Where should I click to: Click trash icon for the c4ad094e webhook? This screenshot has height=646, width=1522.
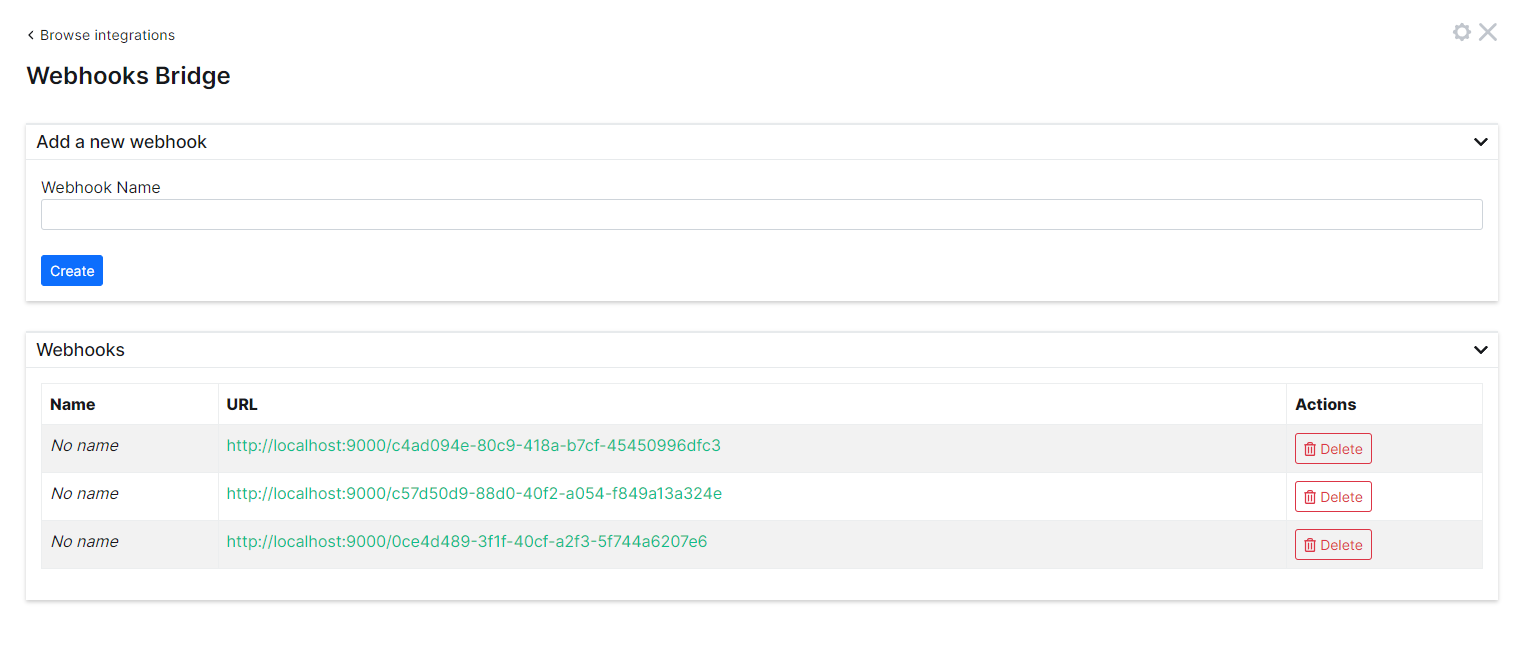coord(1310,449)
